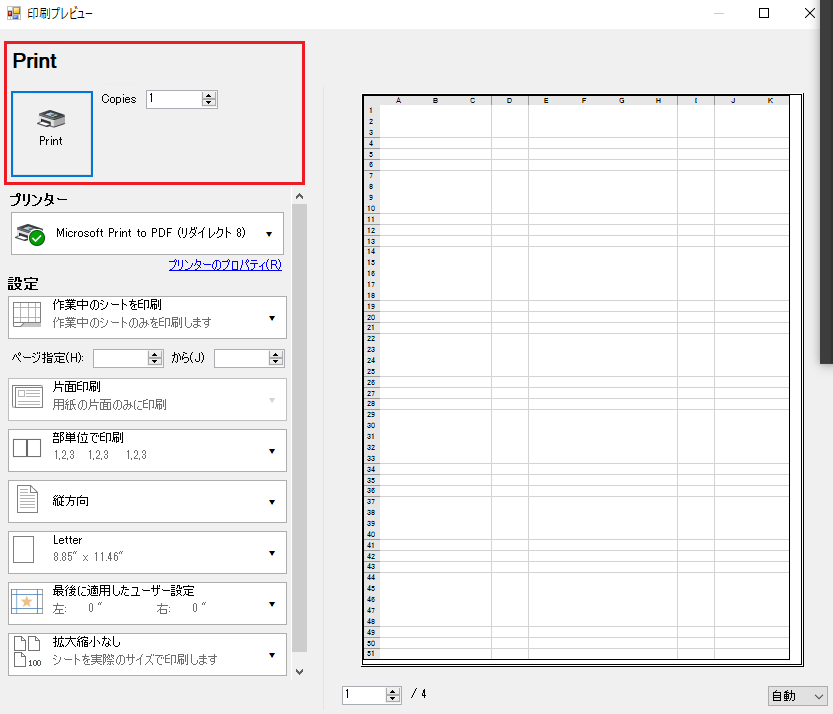Click the 印刷プレビュー window title icon
This screenshot has width=833, height=714.
coord(14,13)
